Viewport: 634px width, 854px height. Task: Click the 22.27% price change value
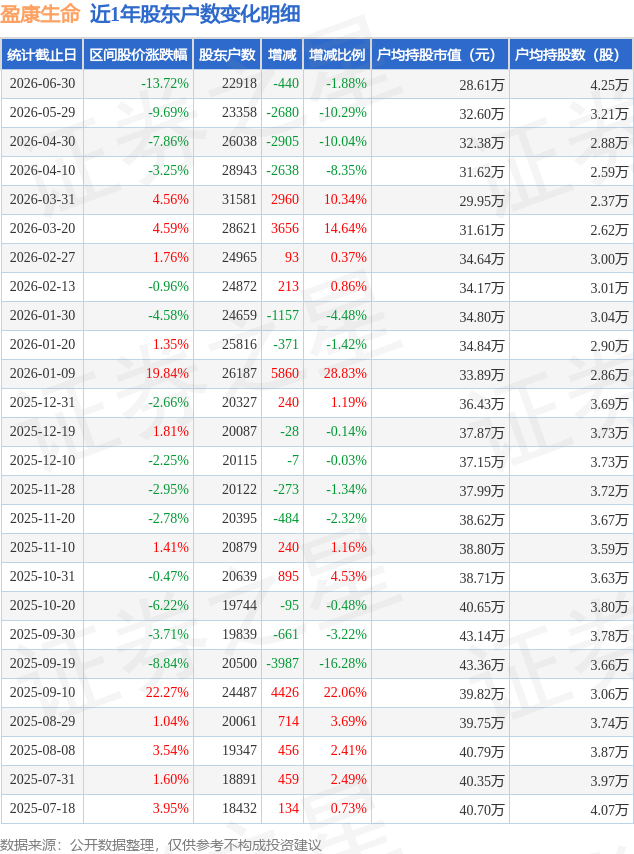click(x=167, y=692)
